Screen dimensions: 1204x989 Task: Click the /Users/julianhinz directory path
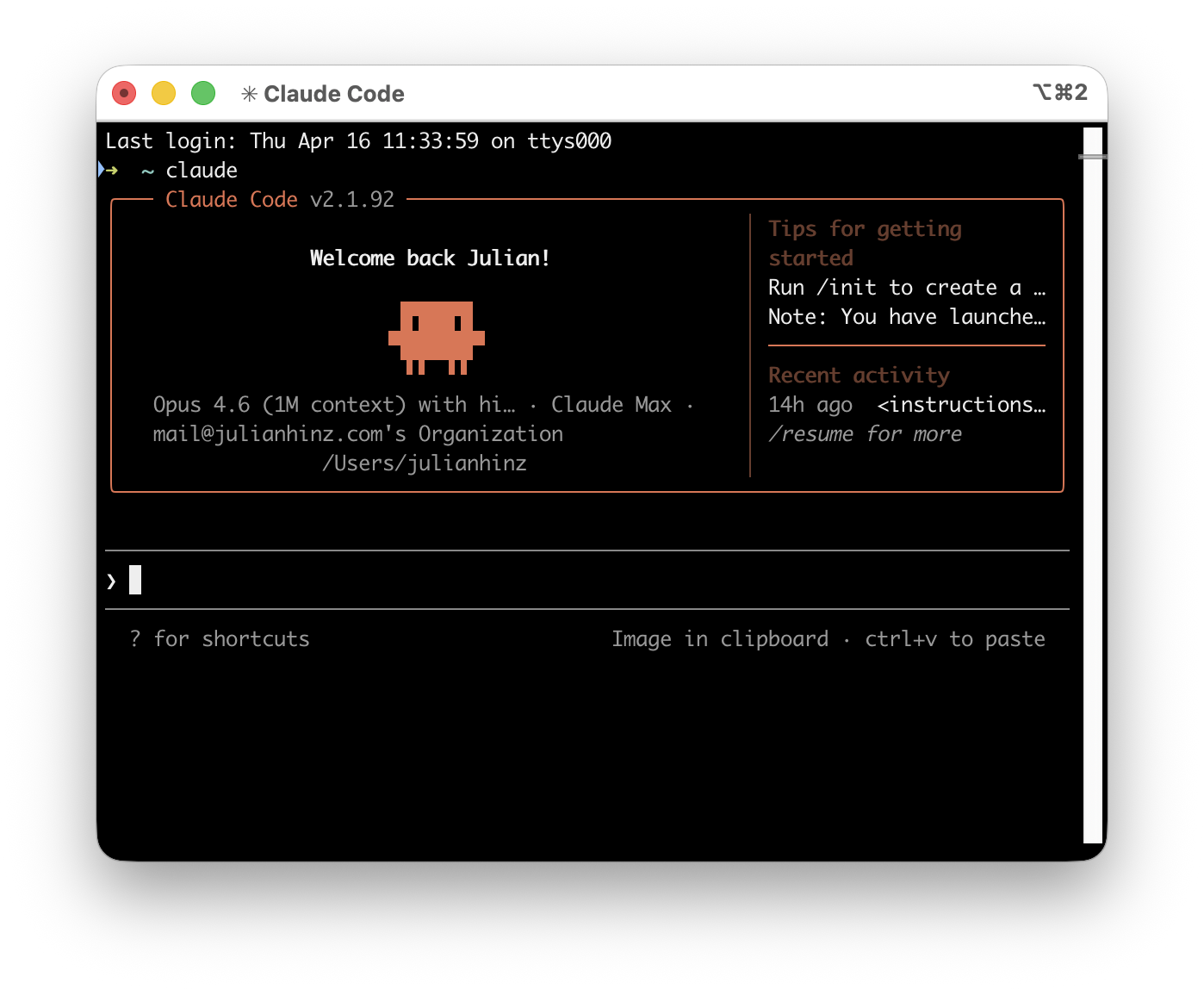pyautogui.click(x=424, y=463)
